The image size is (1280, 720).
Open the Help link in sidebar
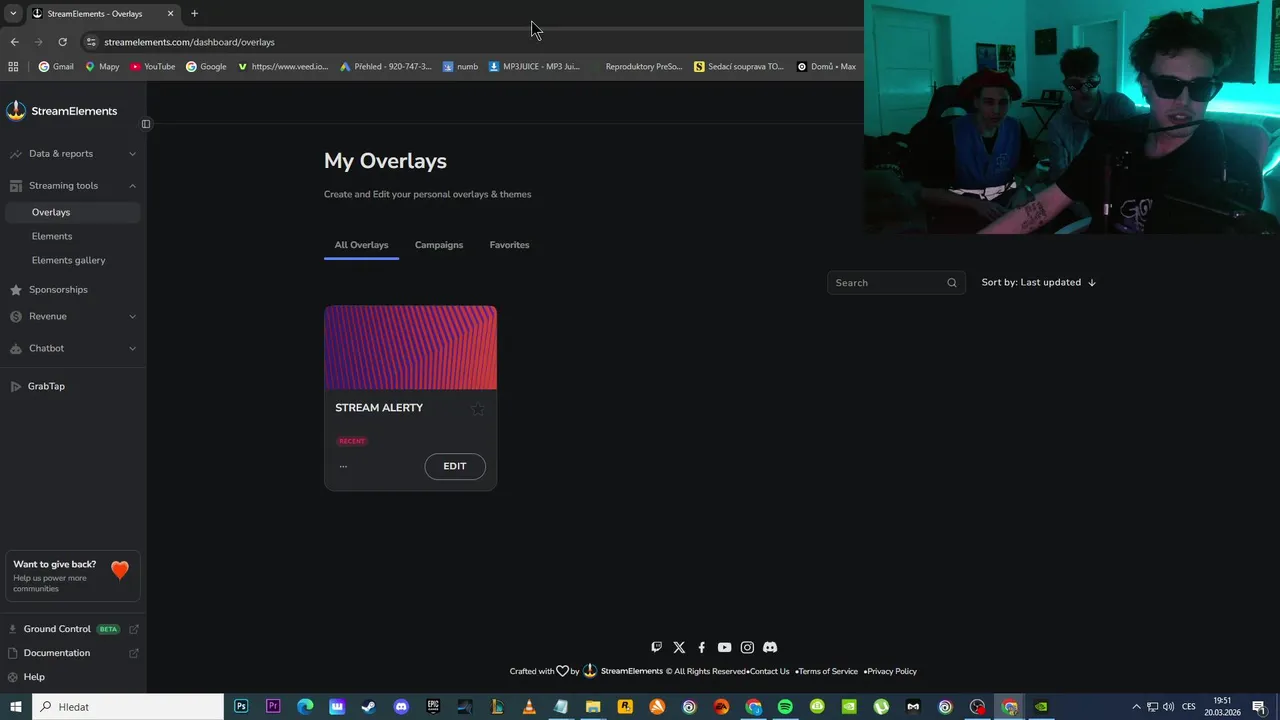tap(34, 677)
